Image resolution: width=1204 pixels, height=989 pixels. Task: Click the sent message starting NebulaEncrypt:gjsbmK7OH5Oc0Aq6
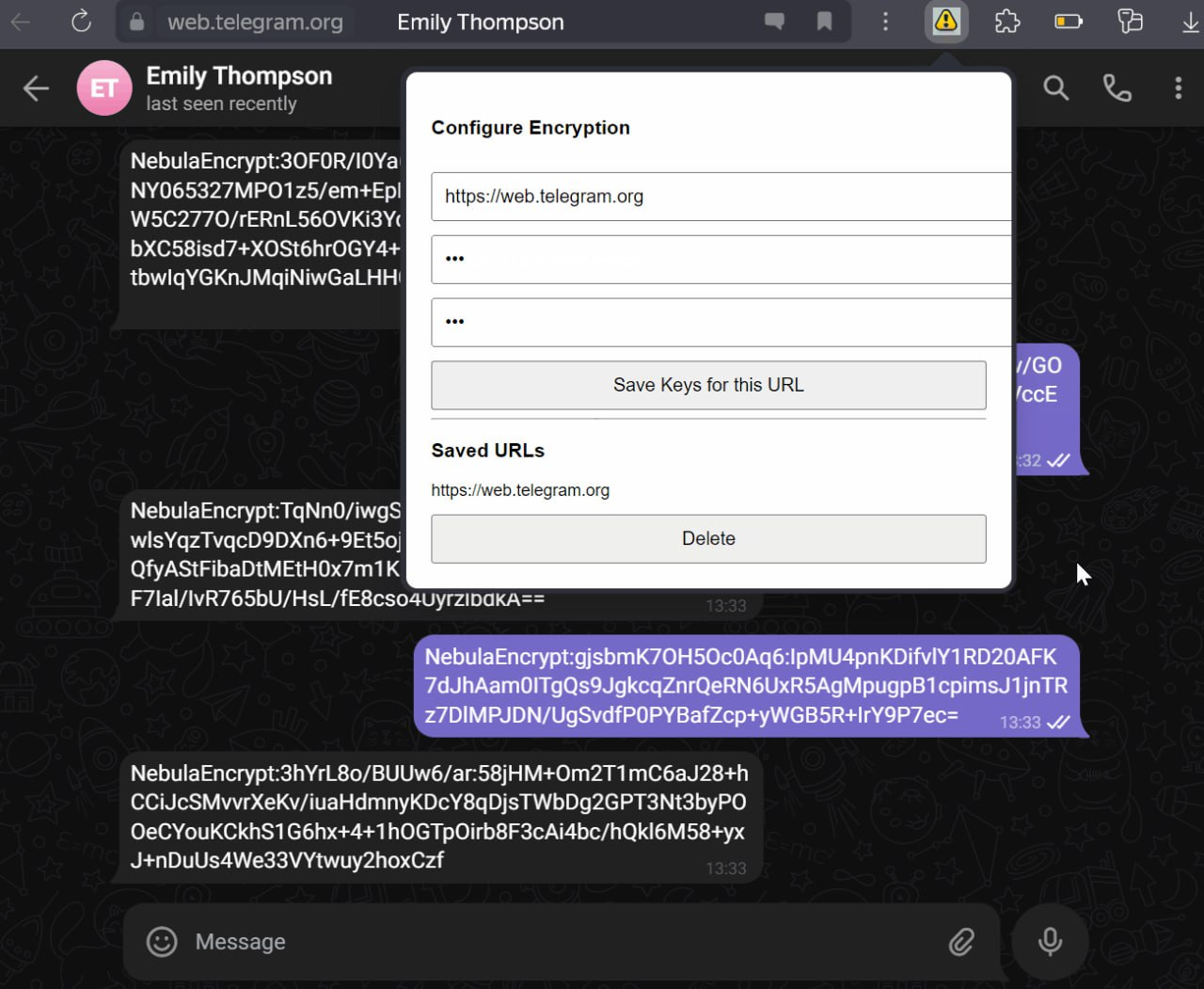(x=746, y=686)
